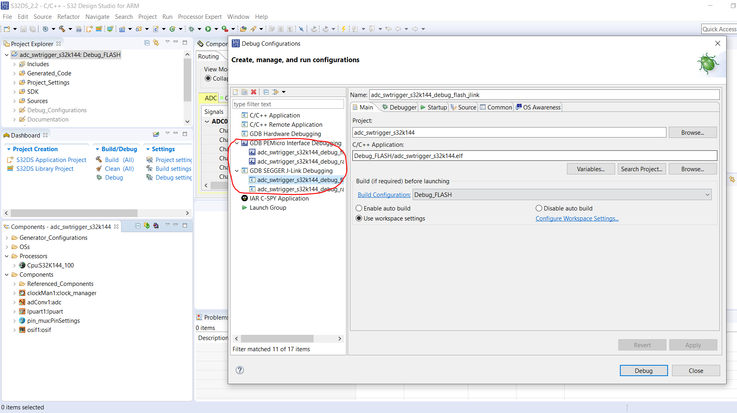Screen dimensions: 737x413
Task: Click Search Project button
Action: tap(642, 169)
